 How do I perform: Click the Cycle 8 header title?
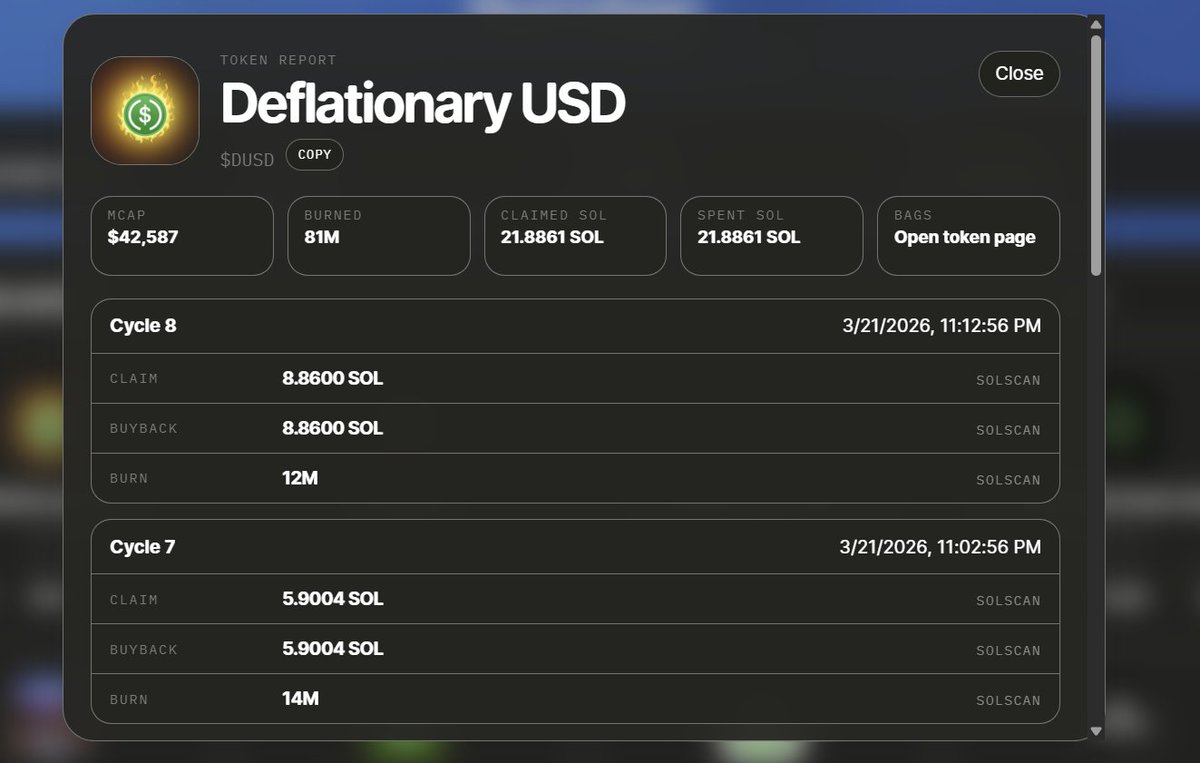click(143, 326)
